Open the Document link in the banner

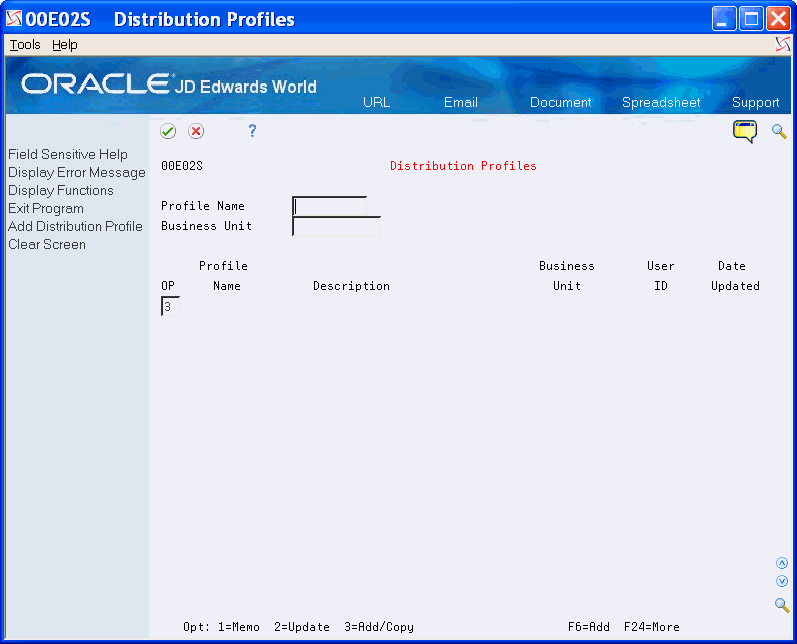coord(561,102)
